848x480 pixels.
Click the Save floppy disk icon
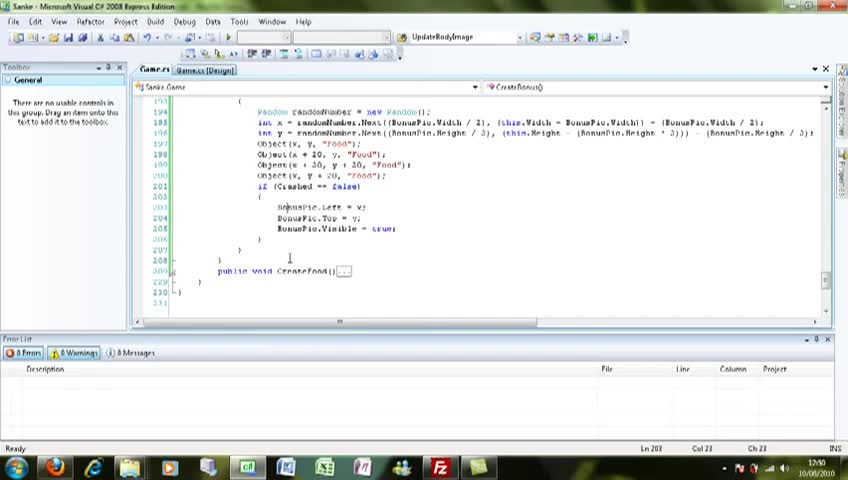click(68, 37)
